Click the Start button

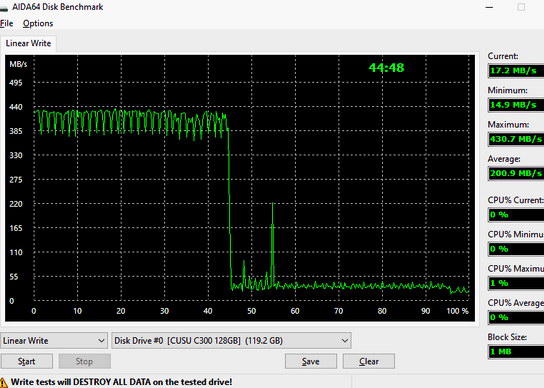click(27, 361)
